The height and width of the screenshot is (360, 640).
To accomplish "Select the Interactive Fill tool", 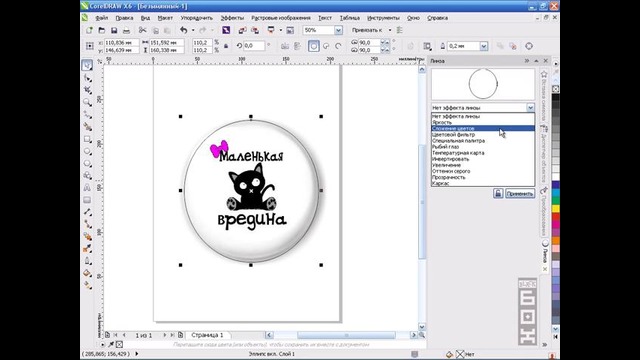I will click(x=87, y=285).
